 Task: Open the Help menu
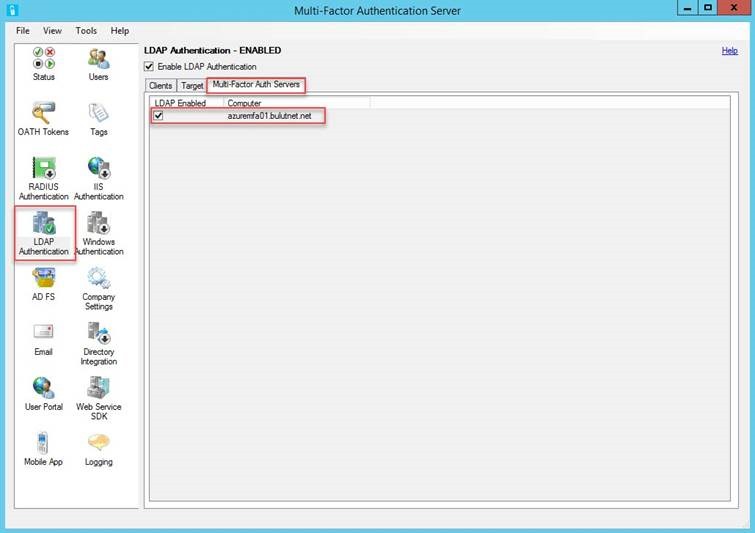120,30
